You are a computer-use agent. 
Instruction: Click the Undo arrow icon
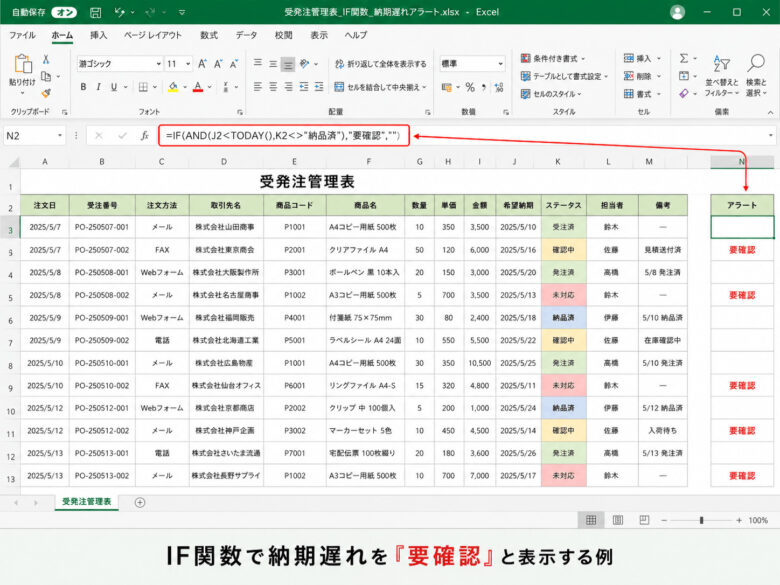120,12
